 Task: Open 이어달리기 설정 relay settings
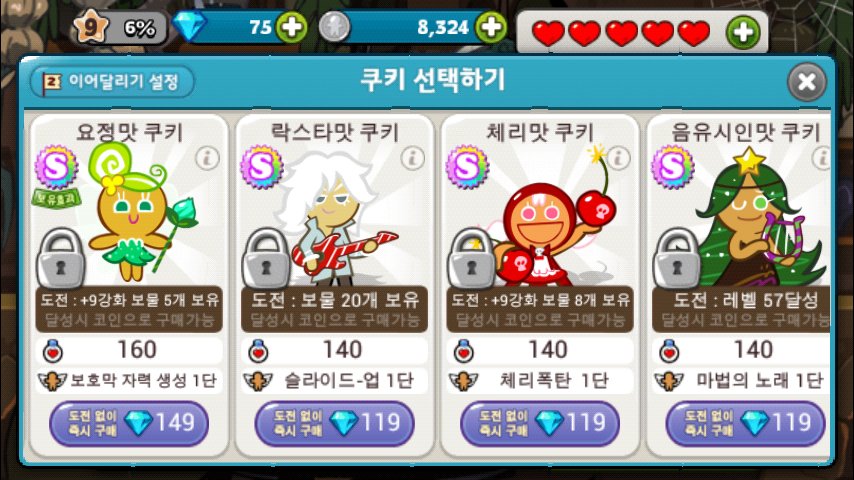(x=112, y=82)
